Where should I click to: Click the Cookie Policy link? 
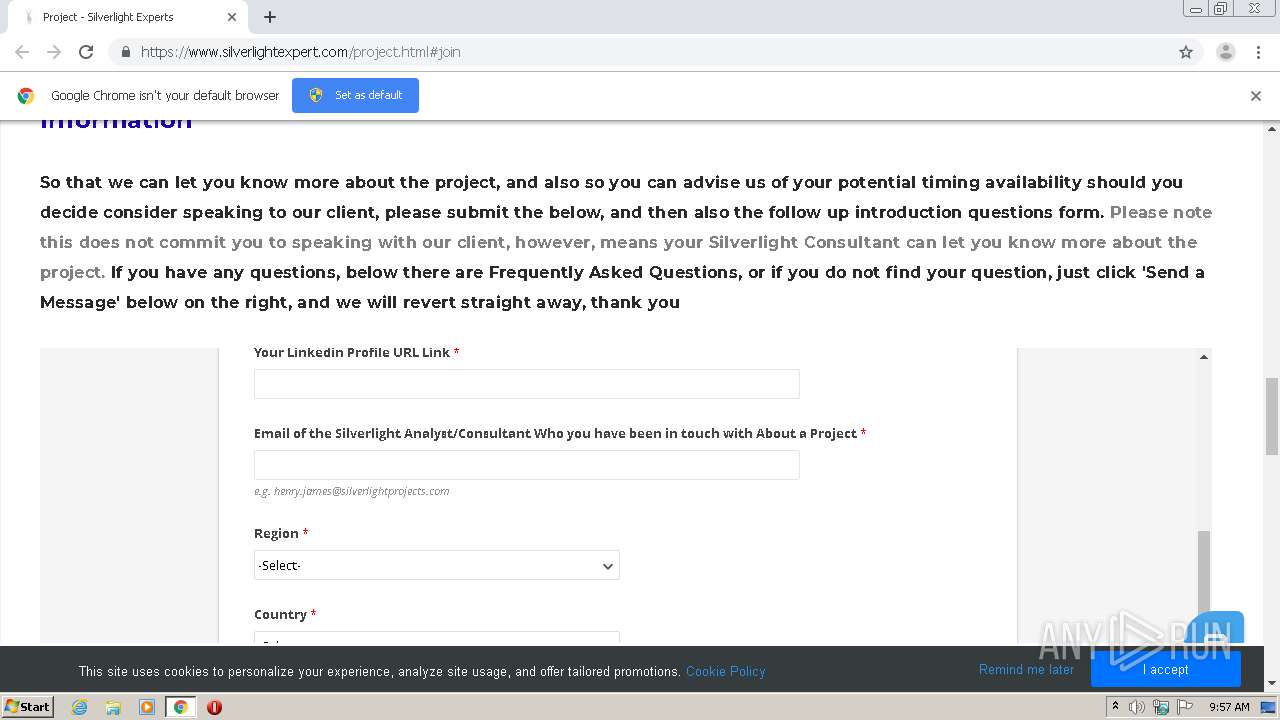[726, 671]
